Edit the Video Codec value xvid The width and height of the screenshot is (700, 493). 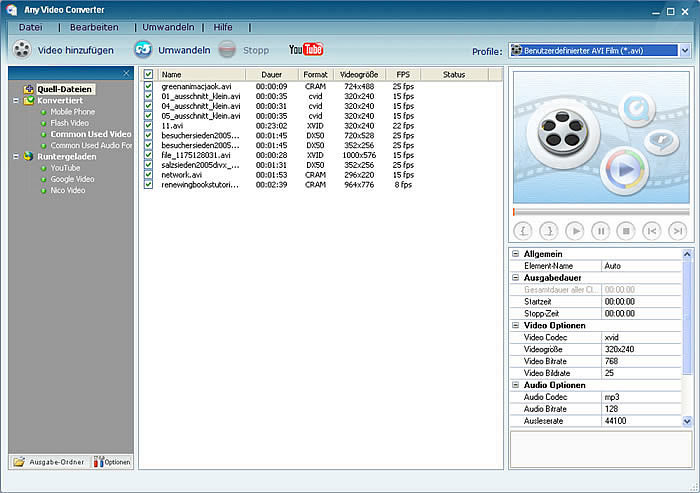pos(641,337)
